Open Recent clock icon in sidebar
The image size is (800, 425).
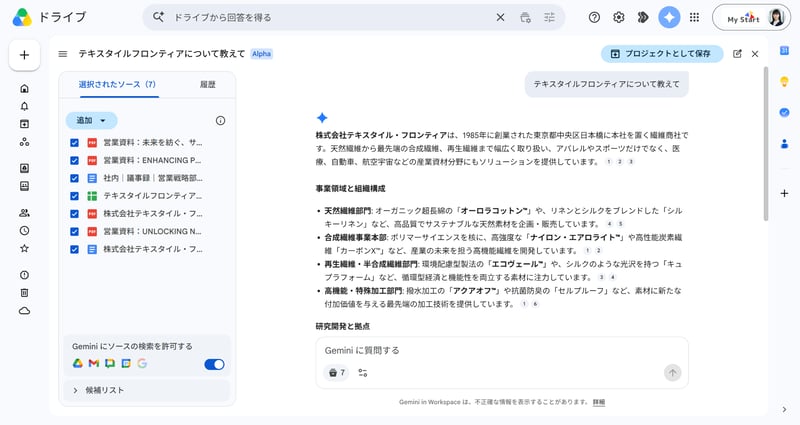(x=24, y=231)
